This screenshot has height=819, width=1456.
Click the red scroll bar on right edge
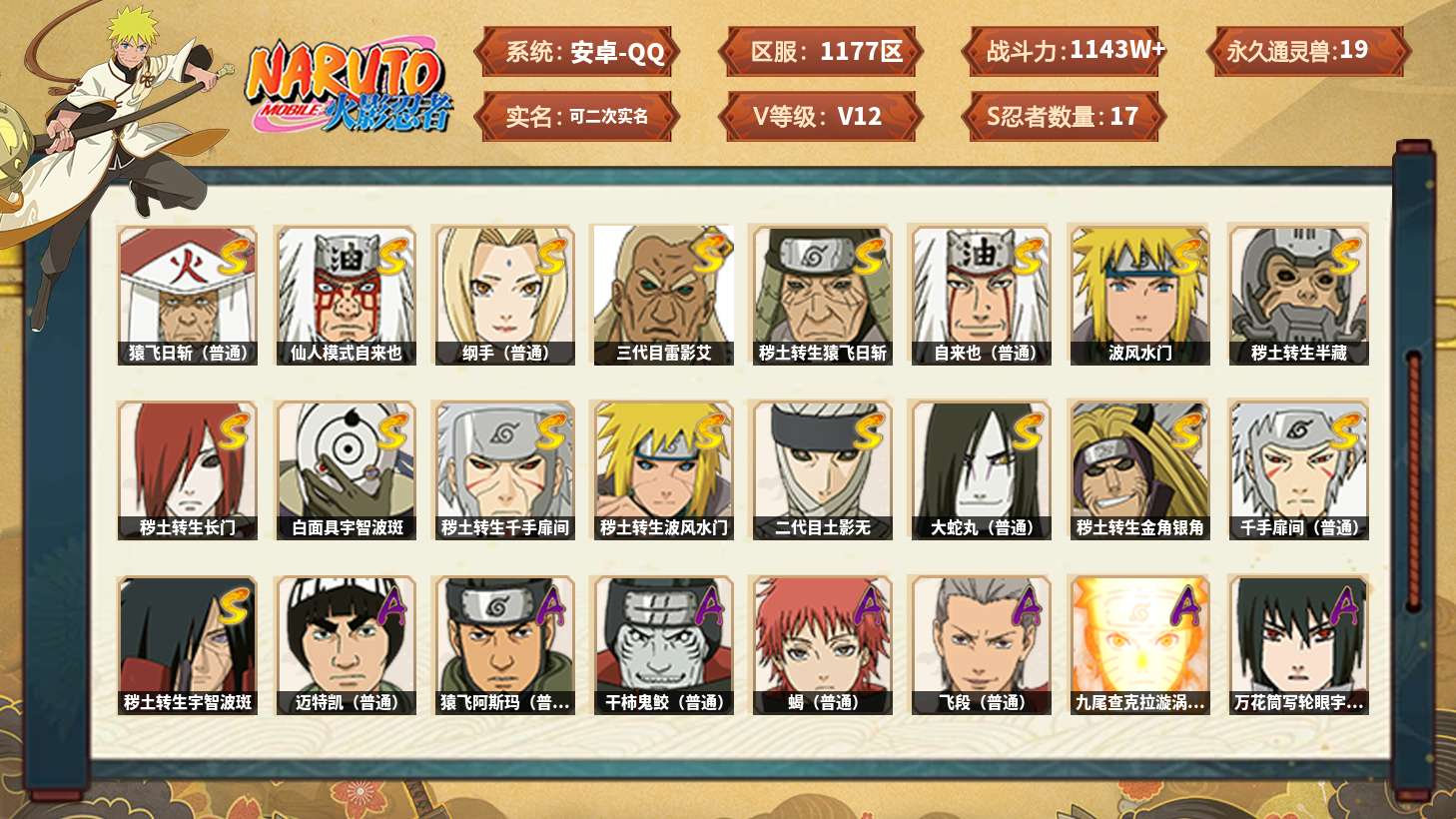tap(1413, 479)
